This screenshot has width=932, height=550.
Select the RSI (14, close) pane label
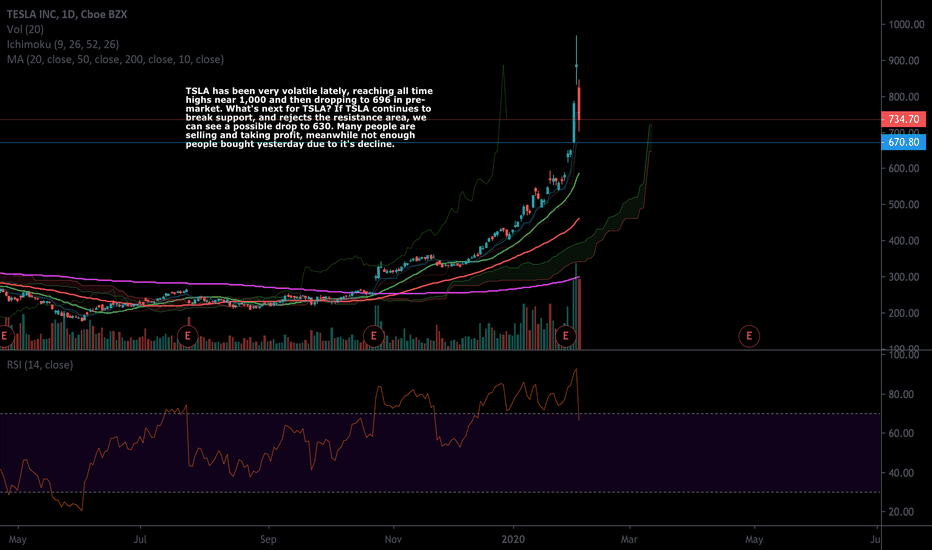click(40, 364)
